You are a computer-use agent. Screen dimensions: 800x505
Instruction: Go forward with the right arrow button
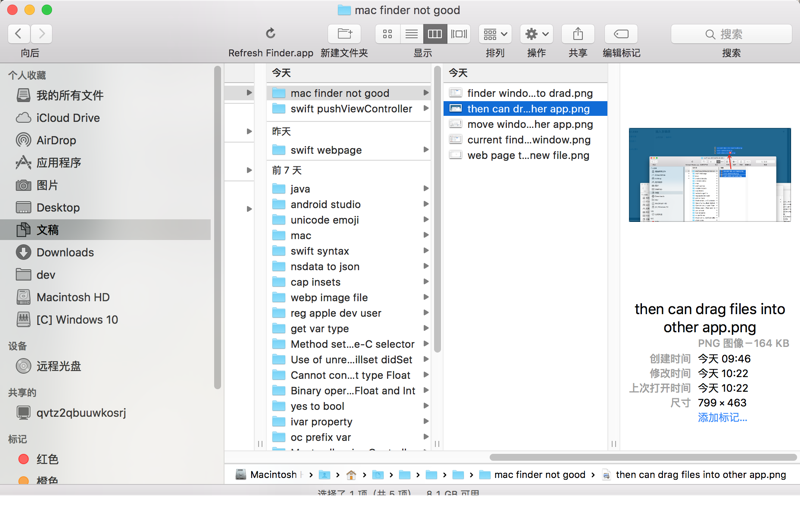click(41, 34)
